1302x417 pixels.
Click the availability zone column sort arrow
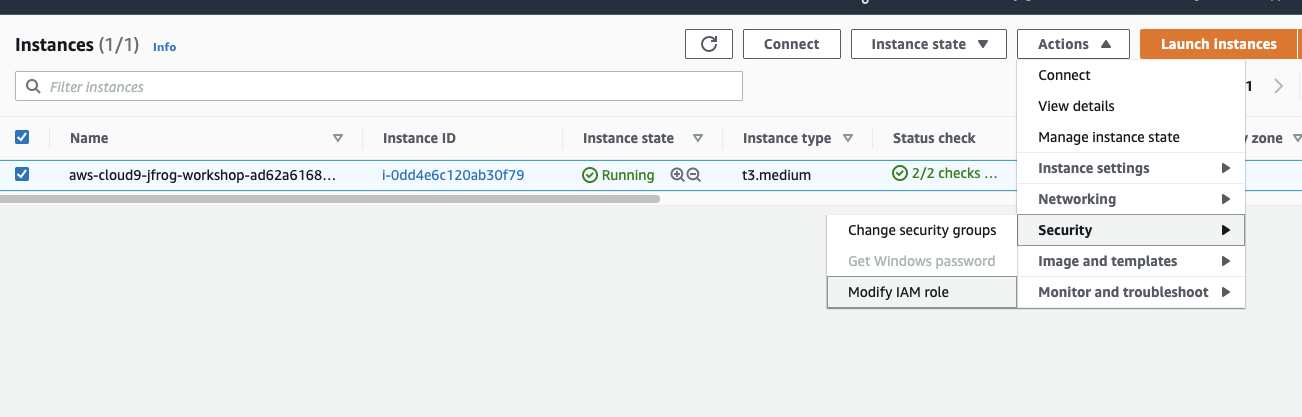[1297, 139]
